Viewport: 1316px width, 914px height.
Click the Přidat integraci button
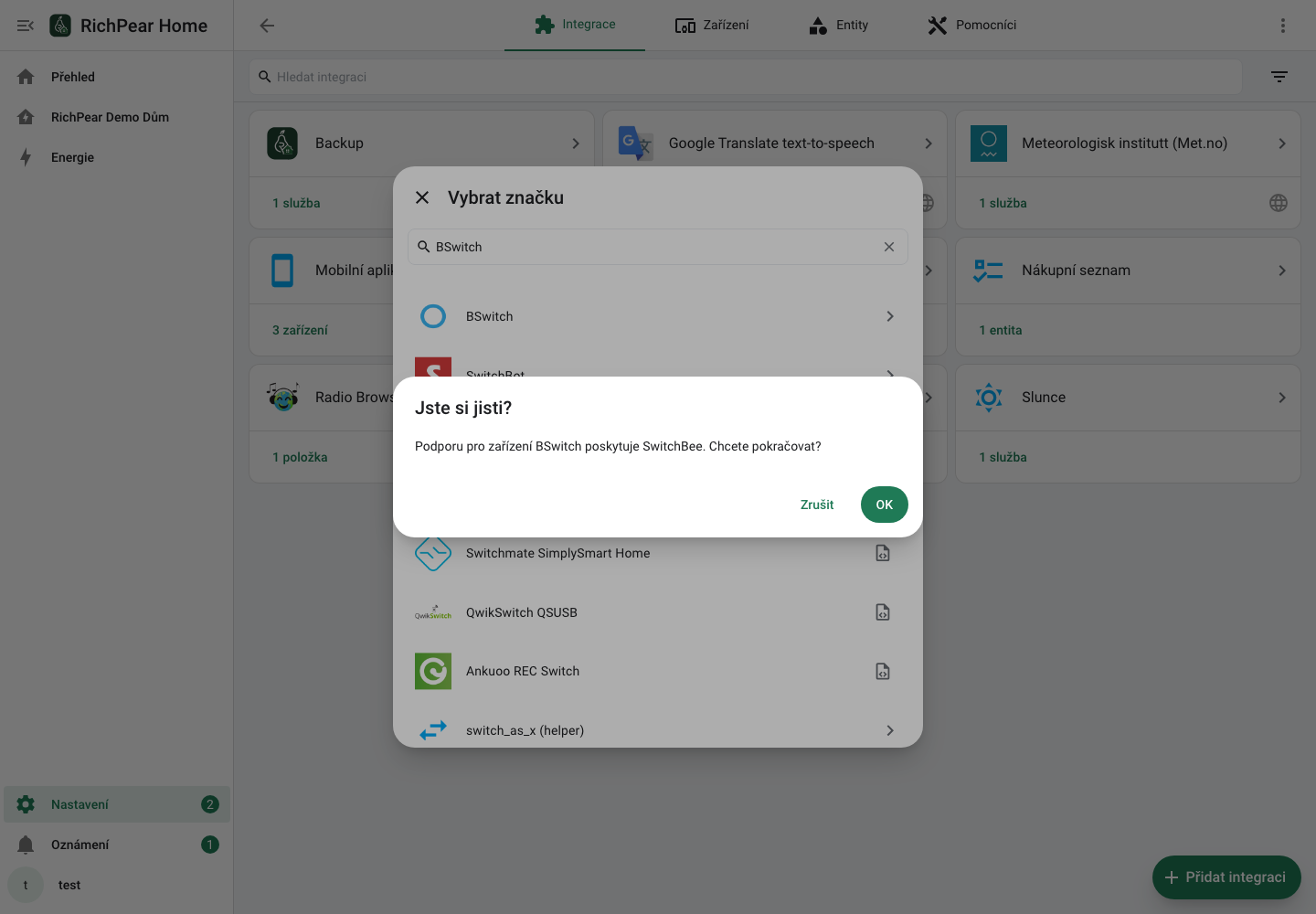tap(1226, 877)
